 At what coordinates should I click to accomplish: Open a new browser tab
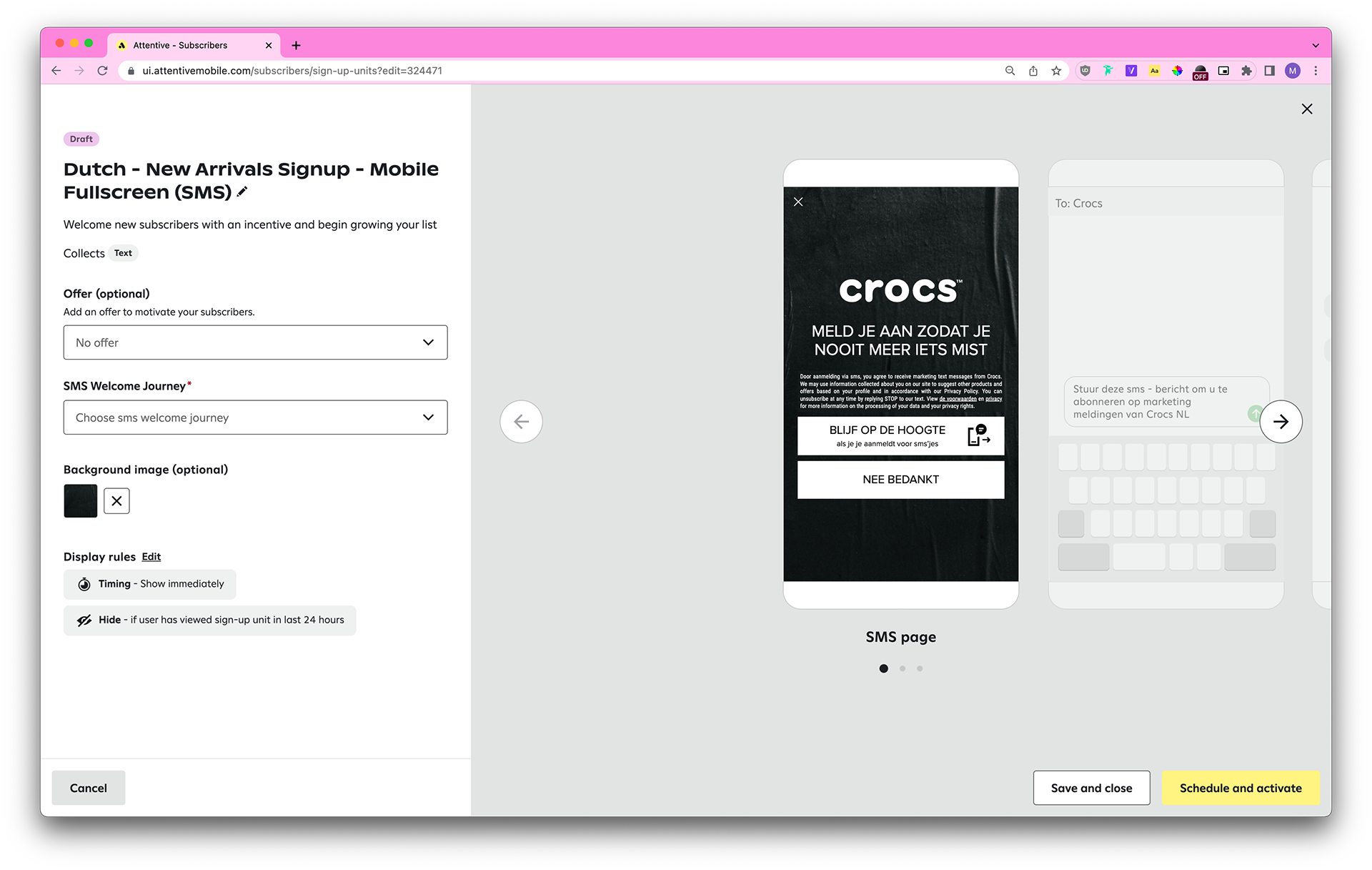point(296,45)
